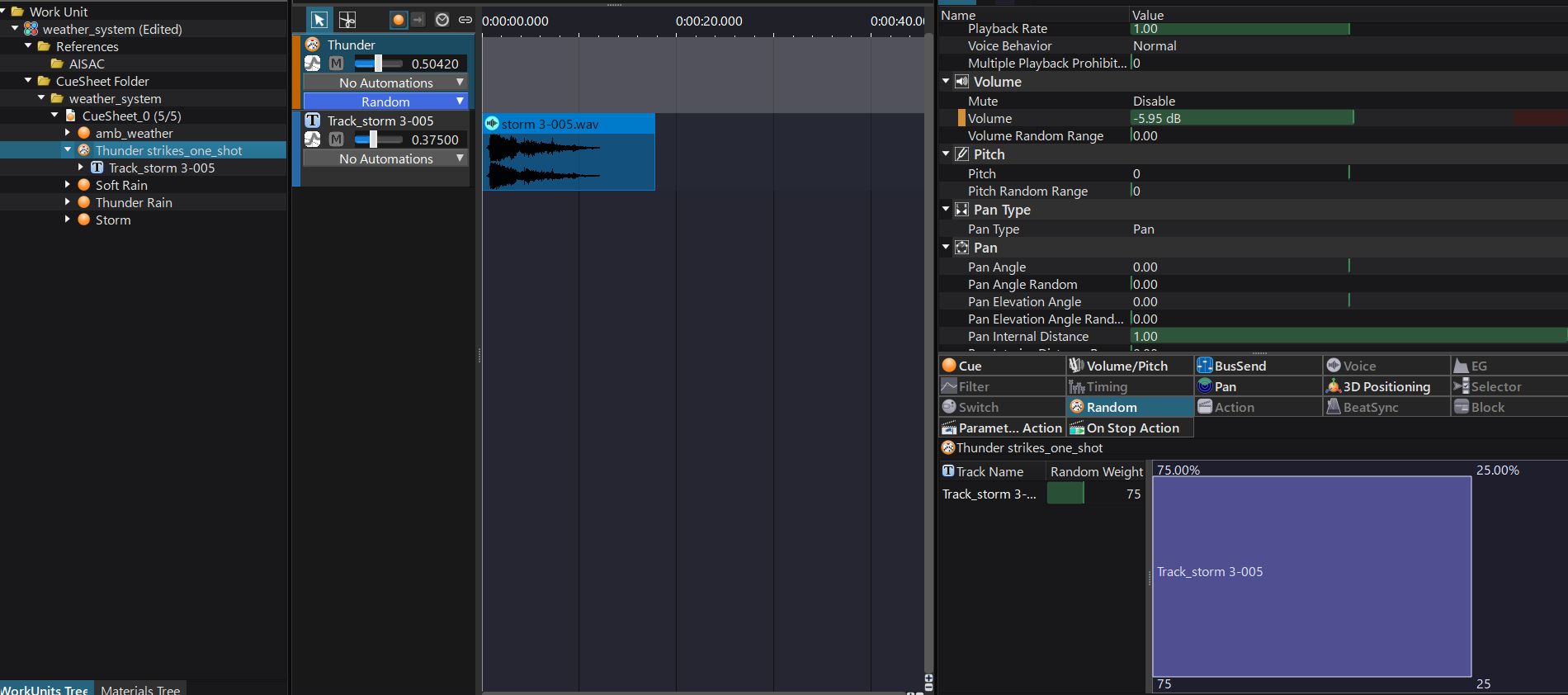Mute the Thunder cue track
The width and height of the screenshot is (1568, 695).
[336, 64]
